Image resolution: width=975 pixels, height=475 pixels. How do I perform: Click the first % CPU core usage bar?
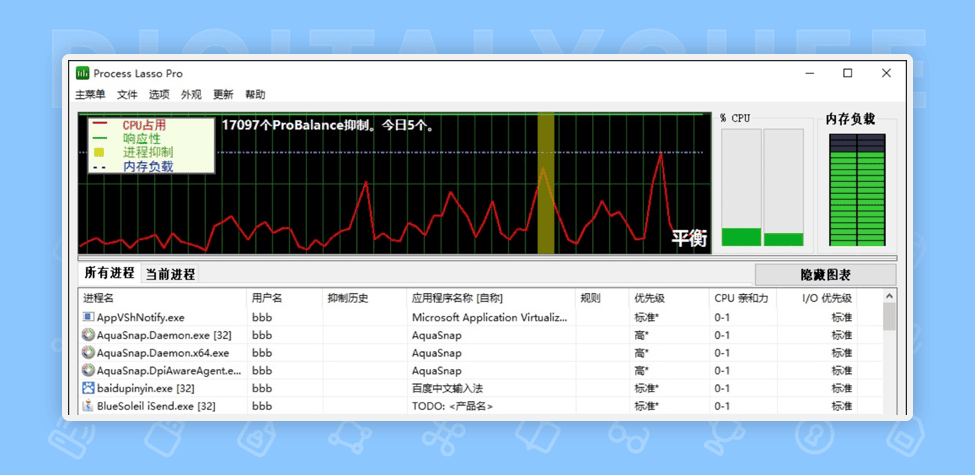click(741, 187)
